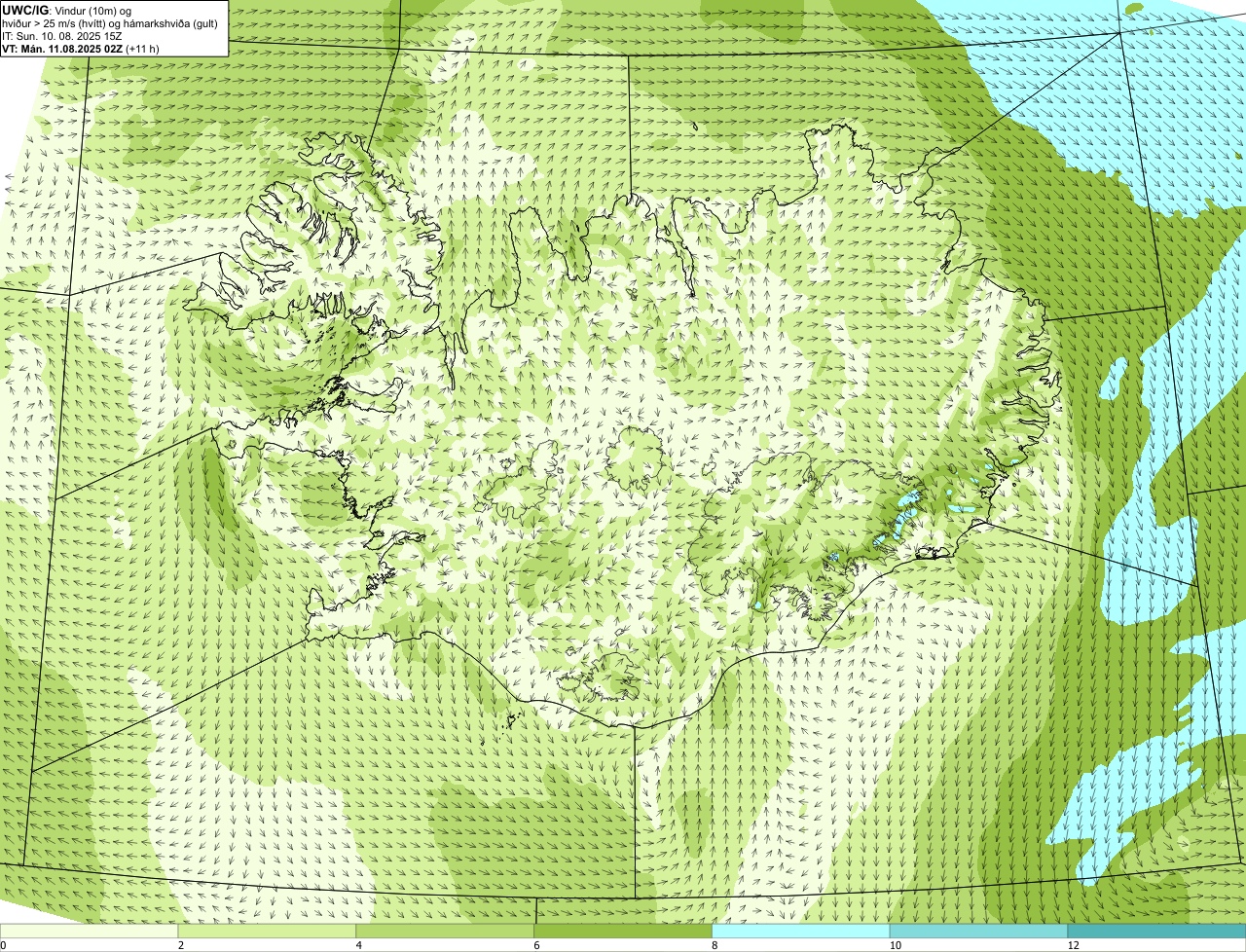The width and height of the screenshot is (1246, 952).
Task: Click the "UWC/IG: Vindur (10m) og" title line
Action: 66,10
